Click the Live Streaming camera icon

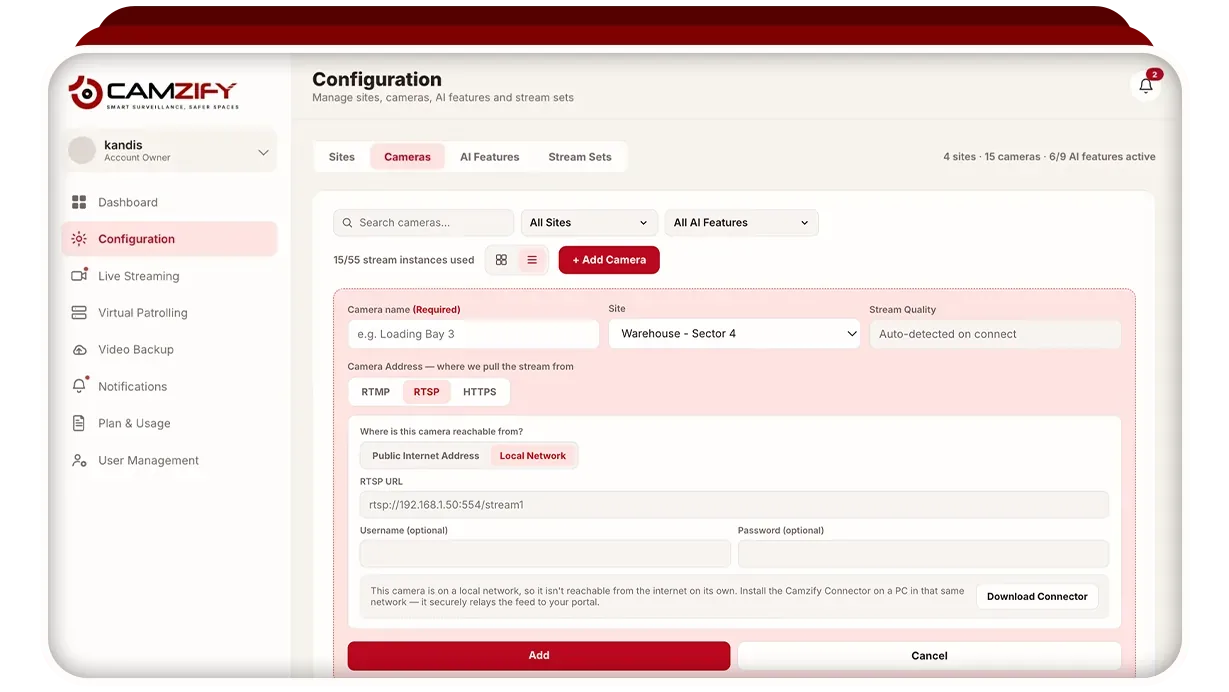[79, 276]
